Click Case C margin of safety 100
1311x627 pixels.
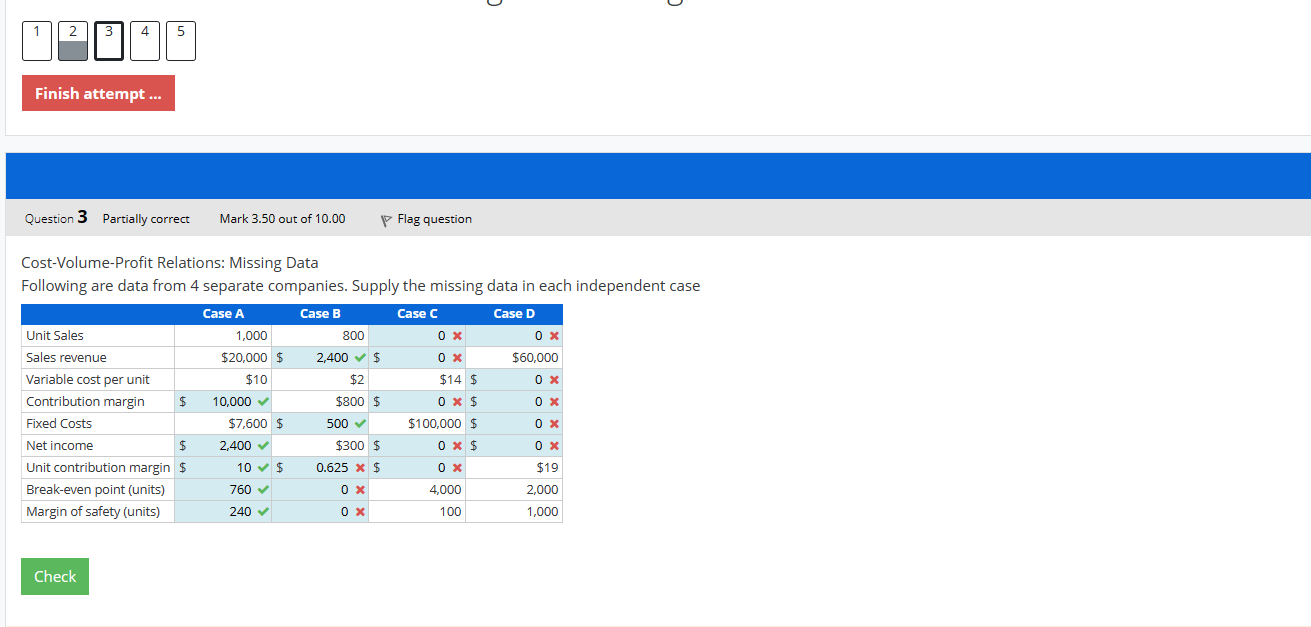pos(450,511)
